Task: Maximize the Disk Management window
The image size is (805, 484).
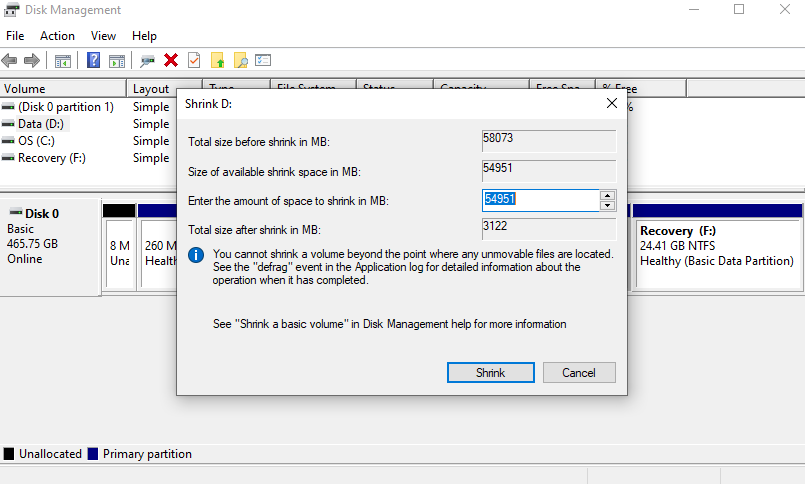Action: coord(739,9)
